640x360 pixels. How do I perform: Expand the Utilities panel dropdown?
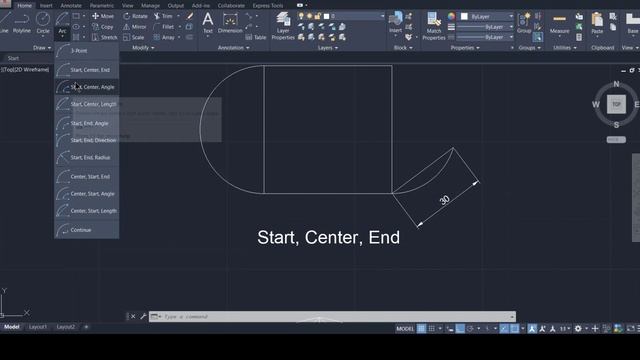point(564,48)
